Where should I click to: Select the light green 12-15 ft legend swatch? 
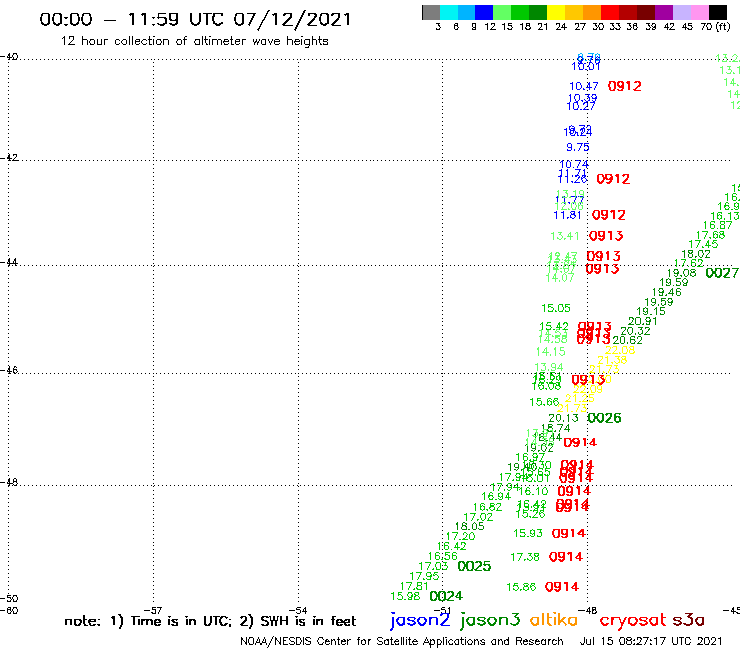502,12
